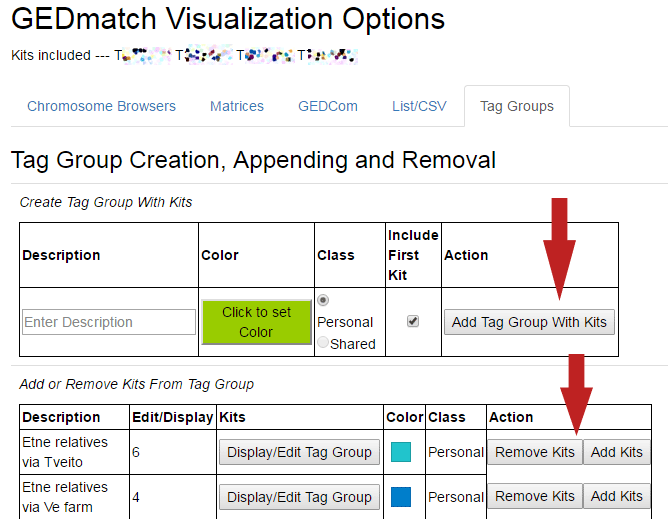Click kit count '4' in Ve farm row
The image size is (668, 519).
pos(136,497)
